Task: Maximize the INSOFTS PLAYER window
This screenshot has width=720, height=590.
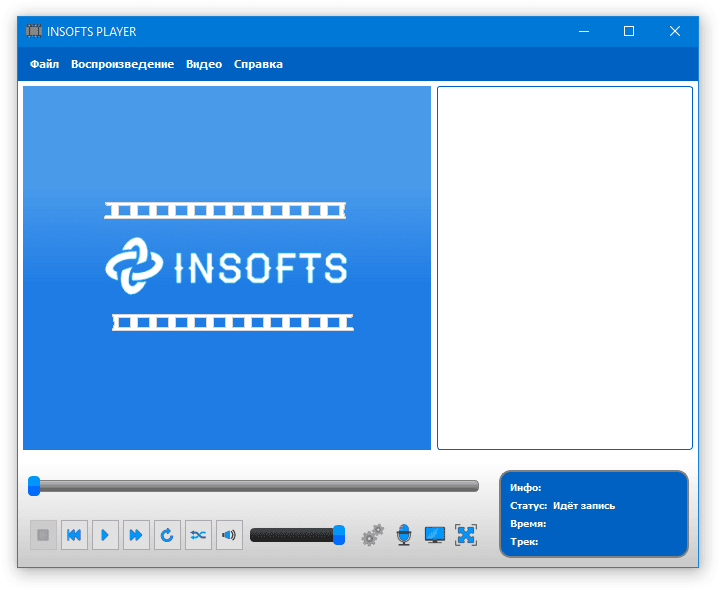Action: point(629,31)
